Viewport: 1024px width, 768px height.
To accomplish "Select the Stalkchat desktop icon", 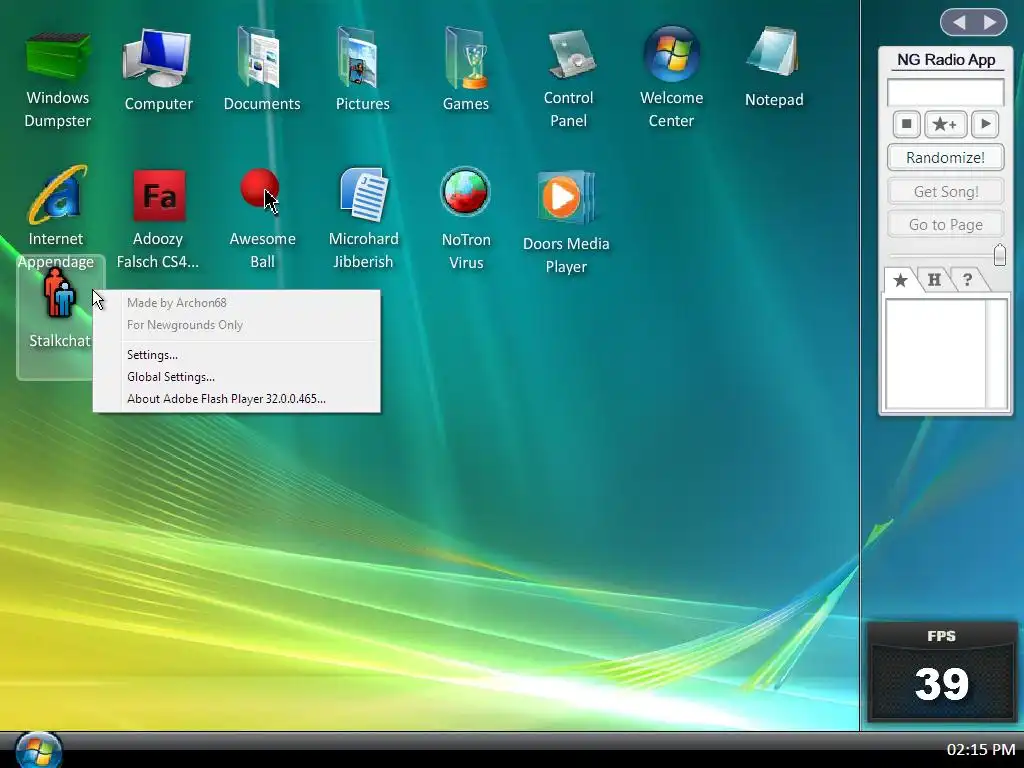I will coord(59,317).
